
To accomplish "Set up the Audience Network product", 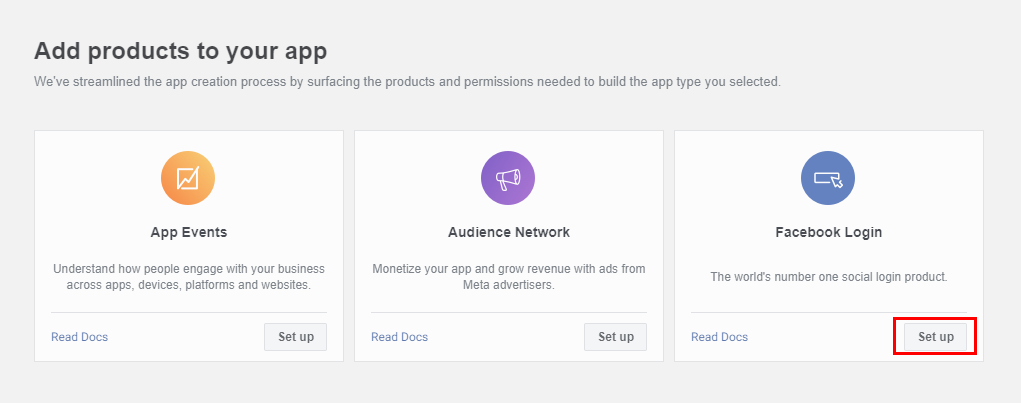I will [x=615, y=337].
